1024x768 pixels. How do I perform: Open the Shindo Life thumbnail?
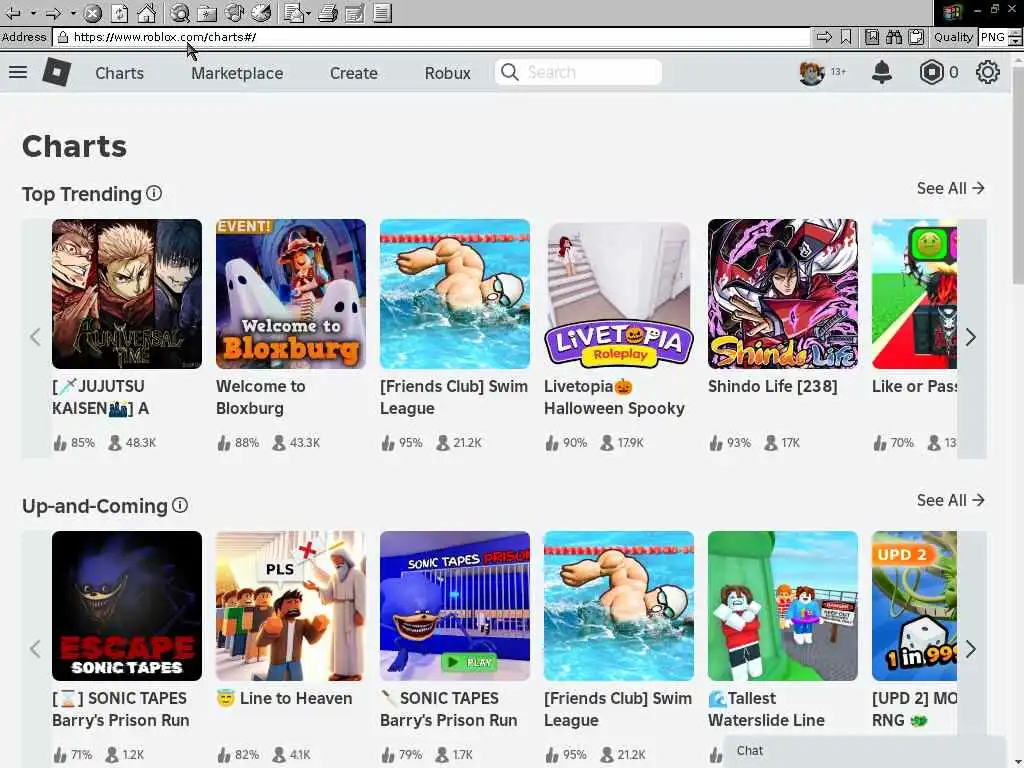click(x=782, y=294)
